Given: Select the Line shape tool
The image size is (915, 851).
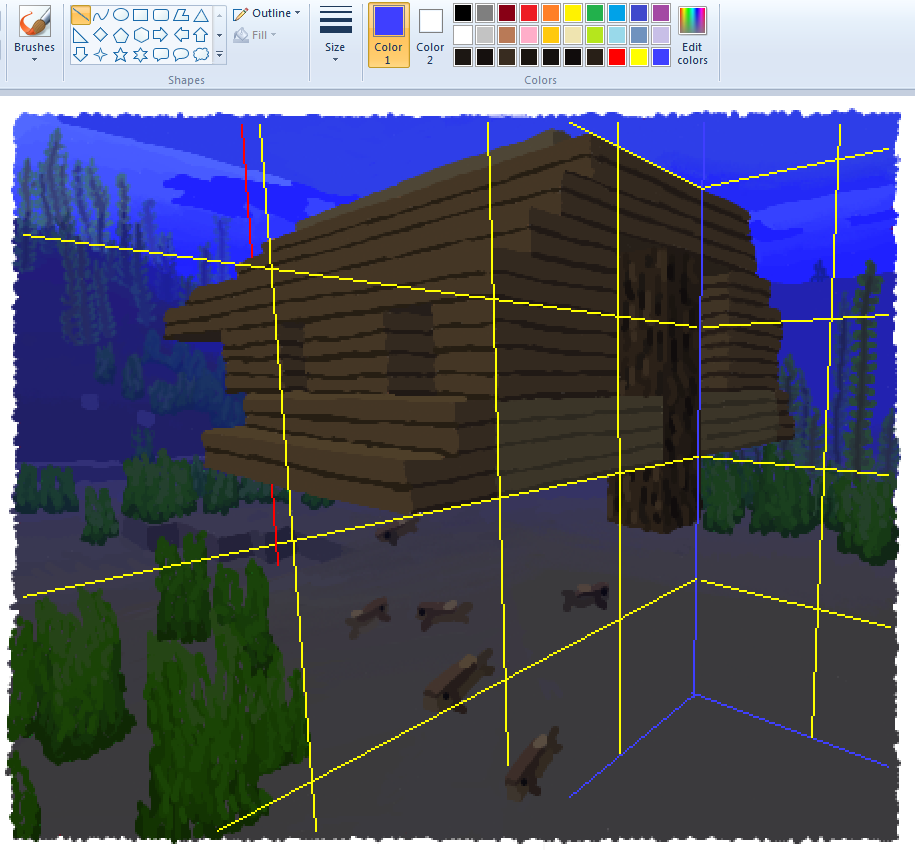Looking at the screenshot, I should coord(80,15).
